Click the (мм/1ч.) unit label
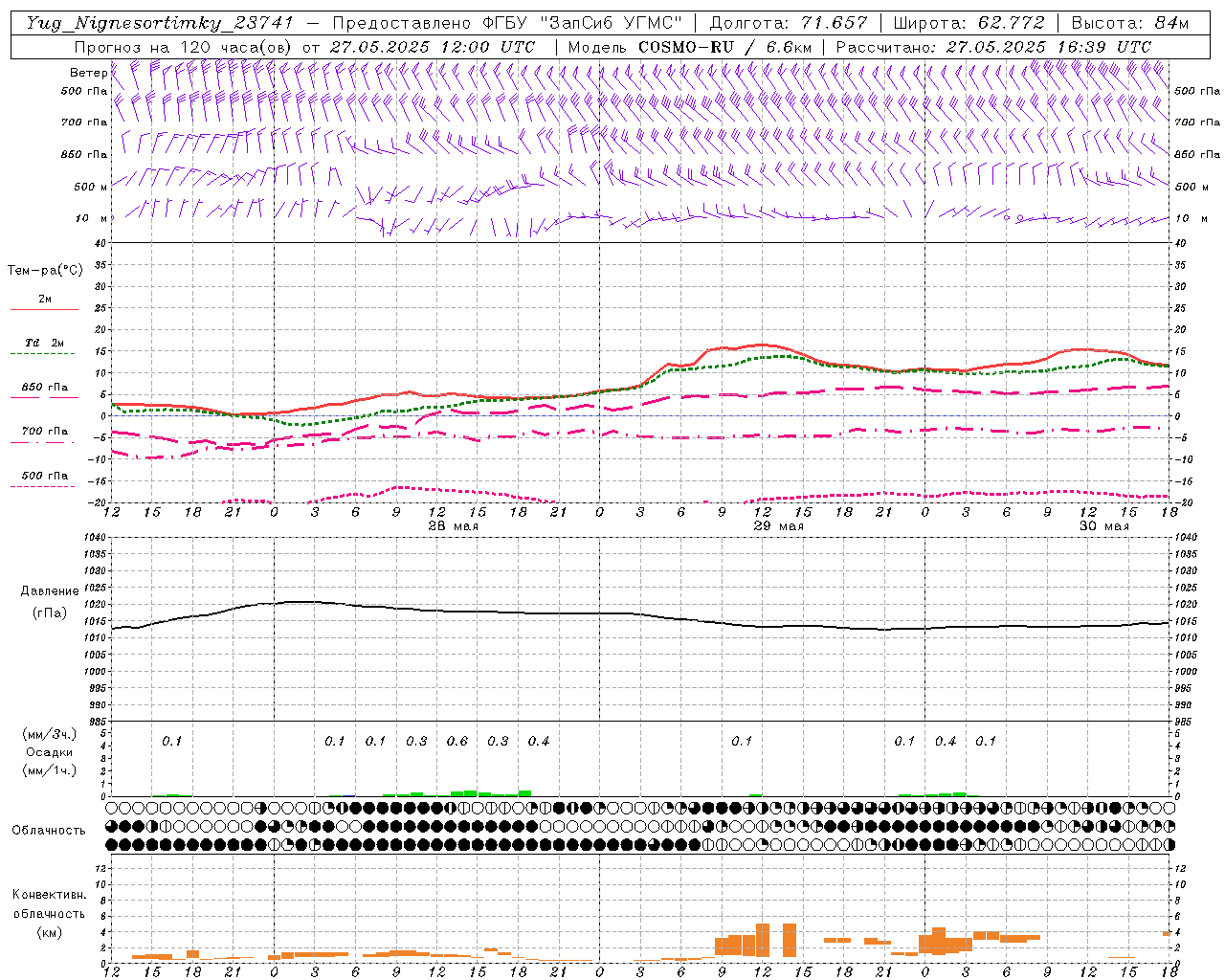Image resolution: width=1225 pixels, height=980 pixels. tap(50, 770)
